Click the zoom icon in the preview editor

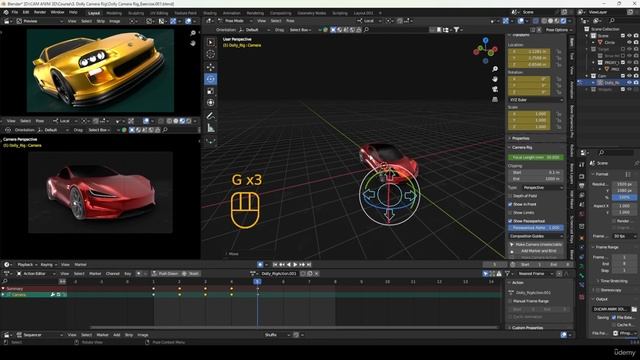[193, 33]
